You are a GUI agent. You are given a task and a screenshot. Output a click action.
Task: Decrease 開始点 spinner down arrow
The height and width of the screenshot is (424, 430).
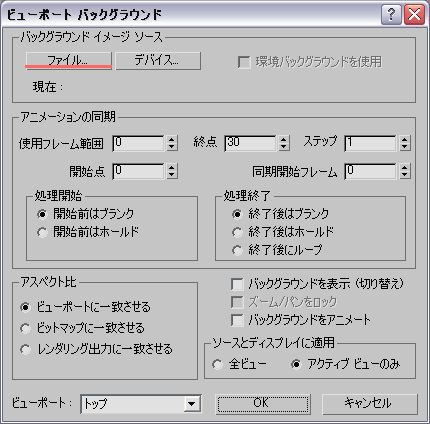tap(172, 175)
